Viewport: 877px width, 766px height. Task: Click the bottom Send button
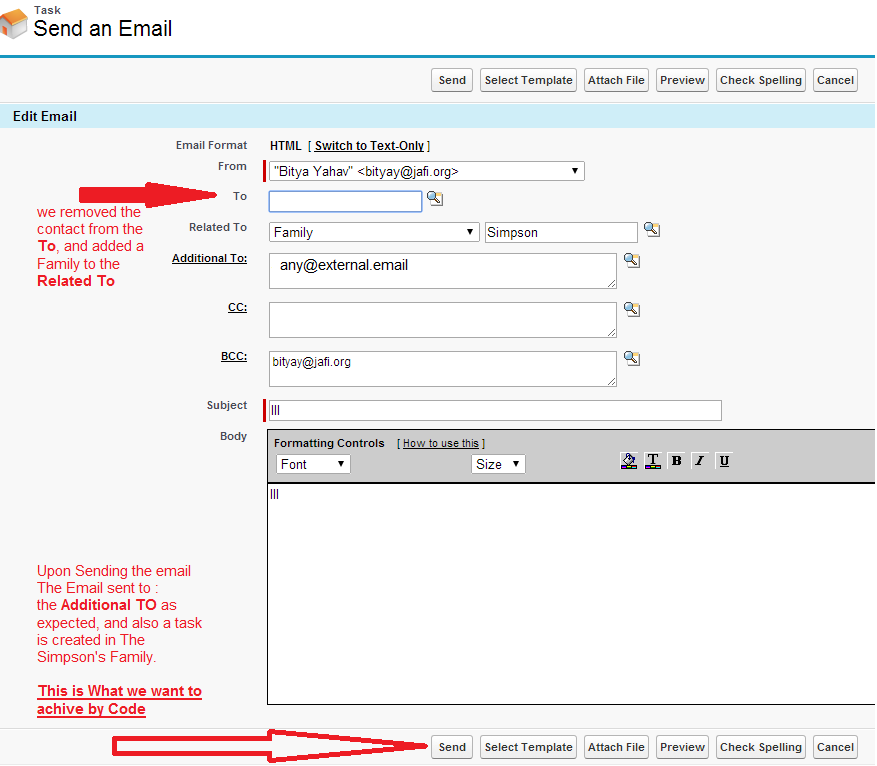click(x=452, y=747)
